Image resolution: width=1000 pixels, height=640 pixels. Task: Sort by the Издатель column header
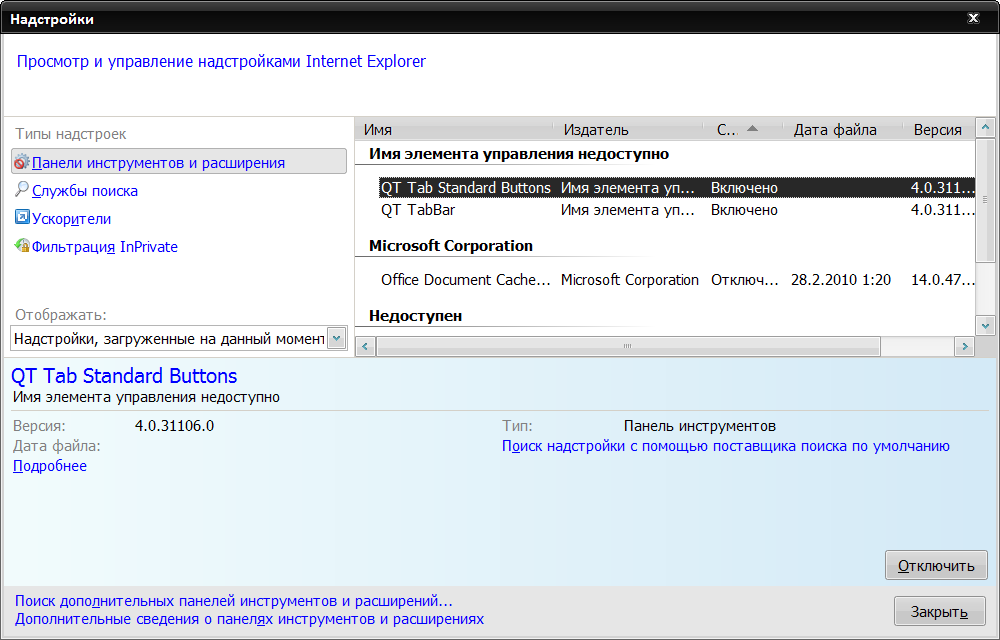tap(630, 130)
